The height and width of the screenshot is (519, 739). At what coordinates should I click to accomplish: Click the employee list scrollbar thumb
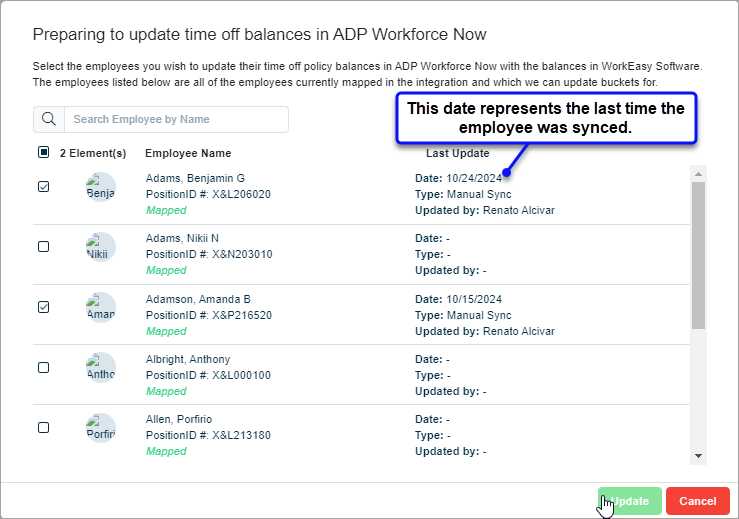pos(698,255)
